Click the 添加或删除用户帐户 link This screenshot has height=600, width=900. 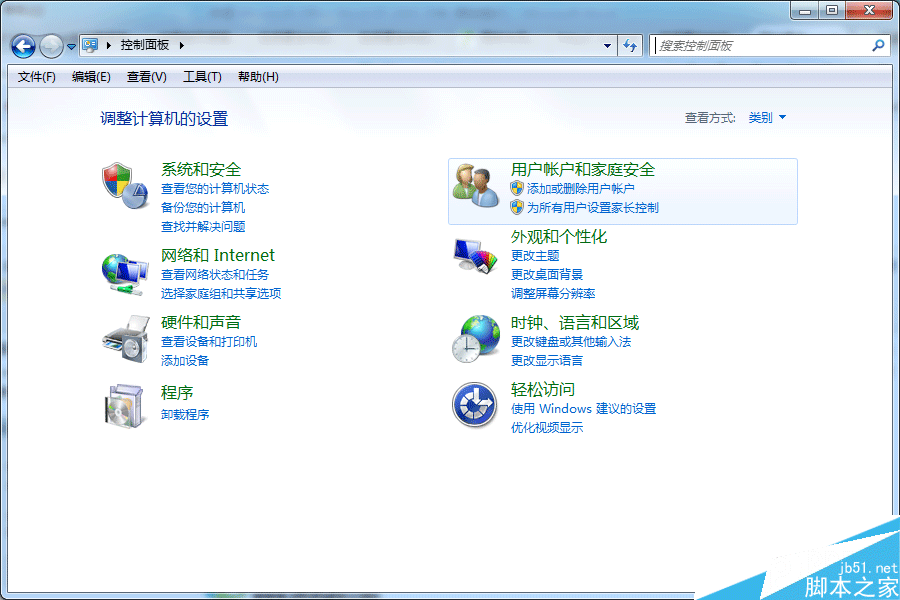tap(581, 189)
